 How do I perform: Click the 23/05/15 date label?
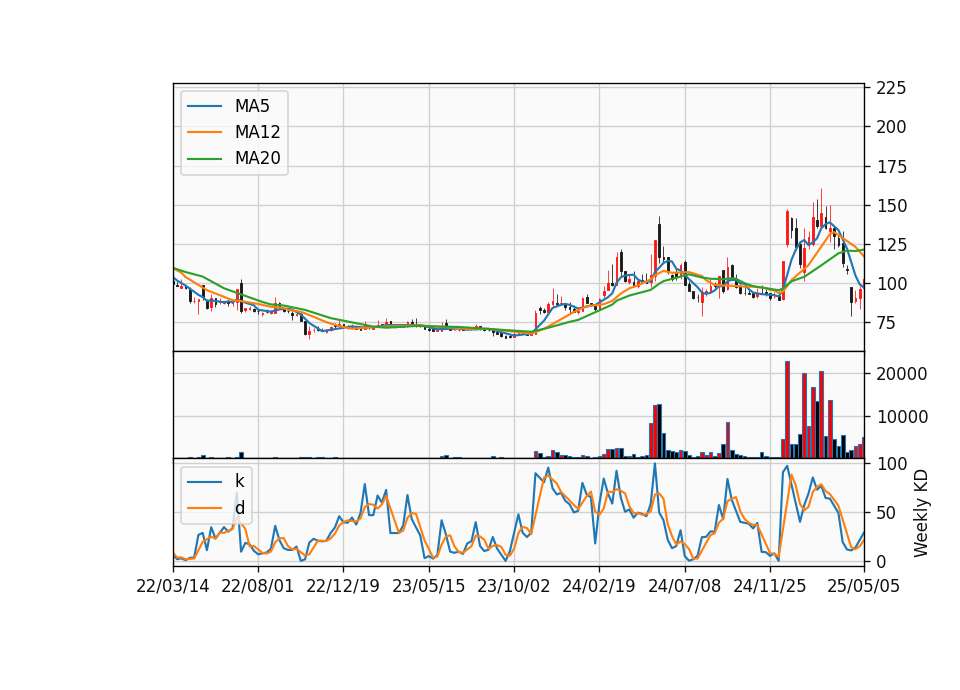click(429, 586)
